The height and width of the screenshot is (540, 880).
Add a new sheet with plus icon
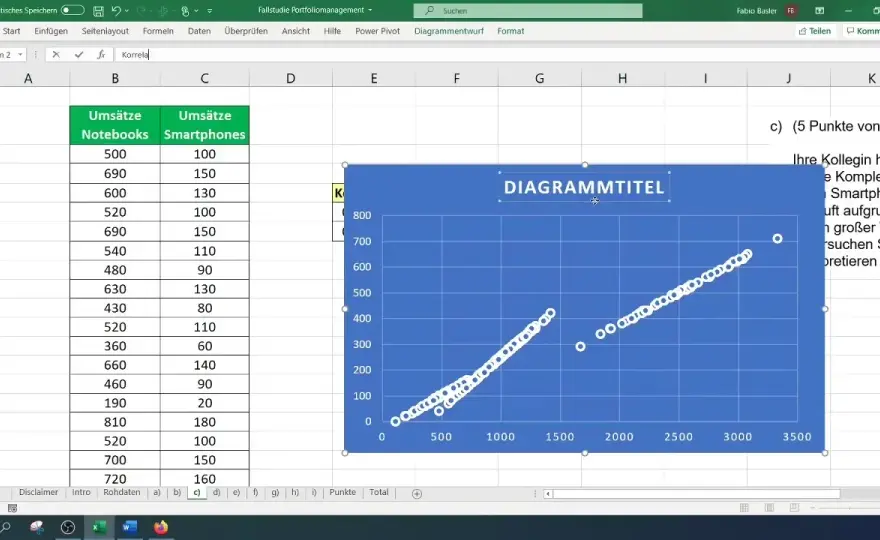416,493
